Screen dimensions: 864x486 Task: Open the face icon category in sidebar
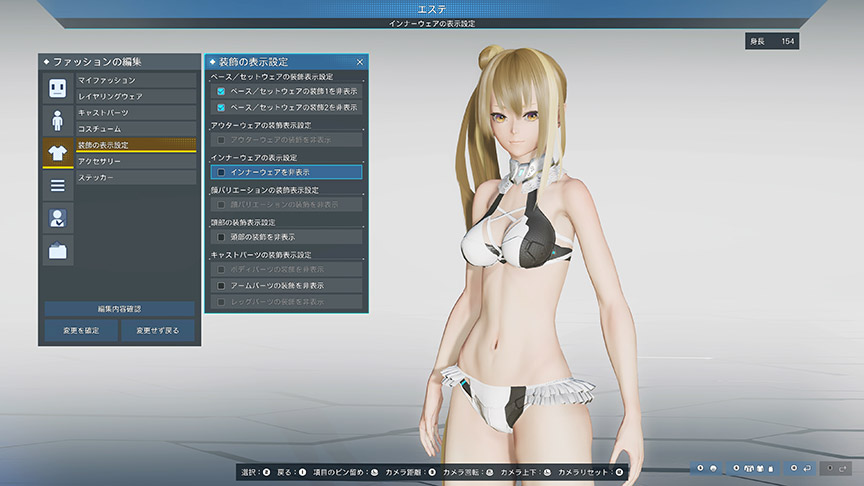(57, 88)
